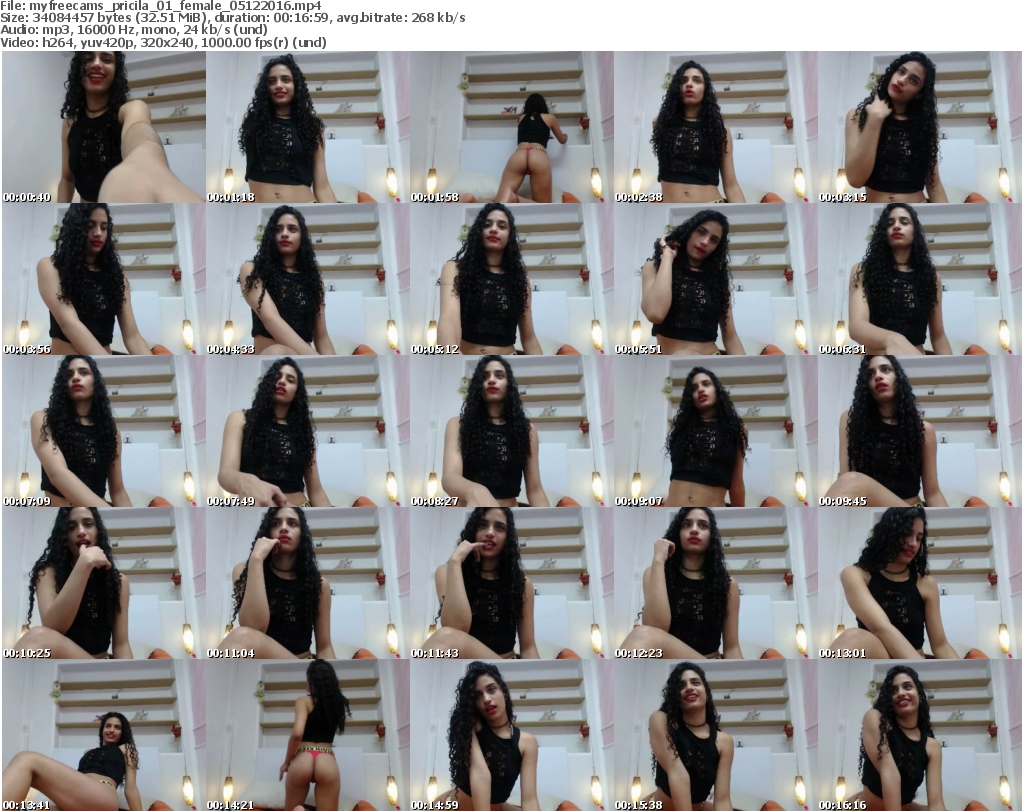
Task: Pick the preview frame at 00:07:09
Action: [x=104, y=431]
